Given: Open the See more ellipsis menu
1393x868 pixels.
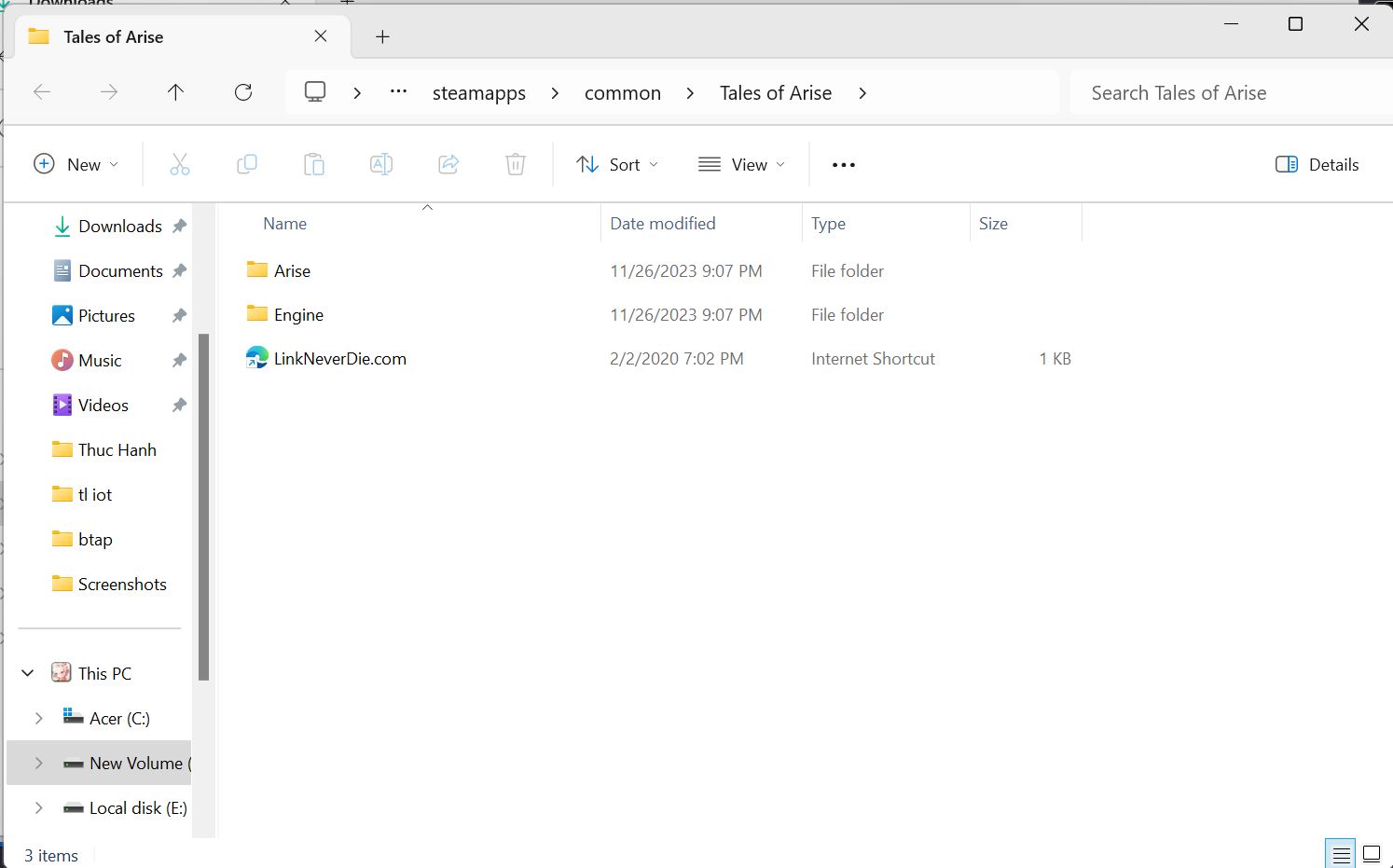Looking at the screenshot, I should click(843, 165).
